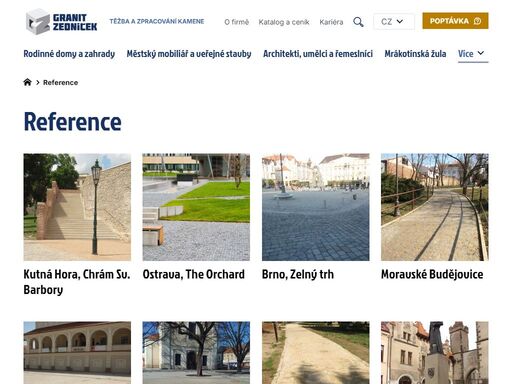Viewport: 512px width, 384px height.
Task: Select Mrákotínská žula menu item
Action: coord(415,54)
